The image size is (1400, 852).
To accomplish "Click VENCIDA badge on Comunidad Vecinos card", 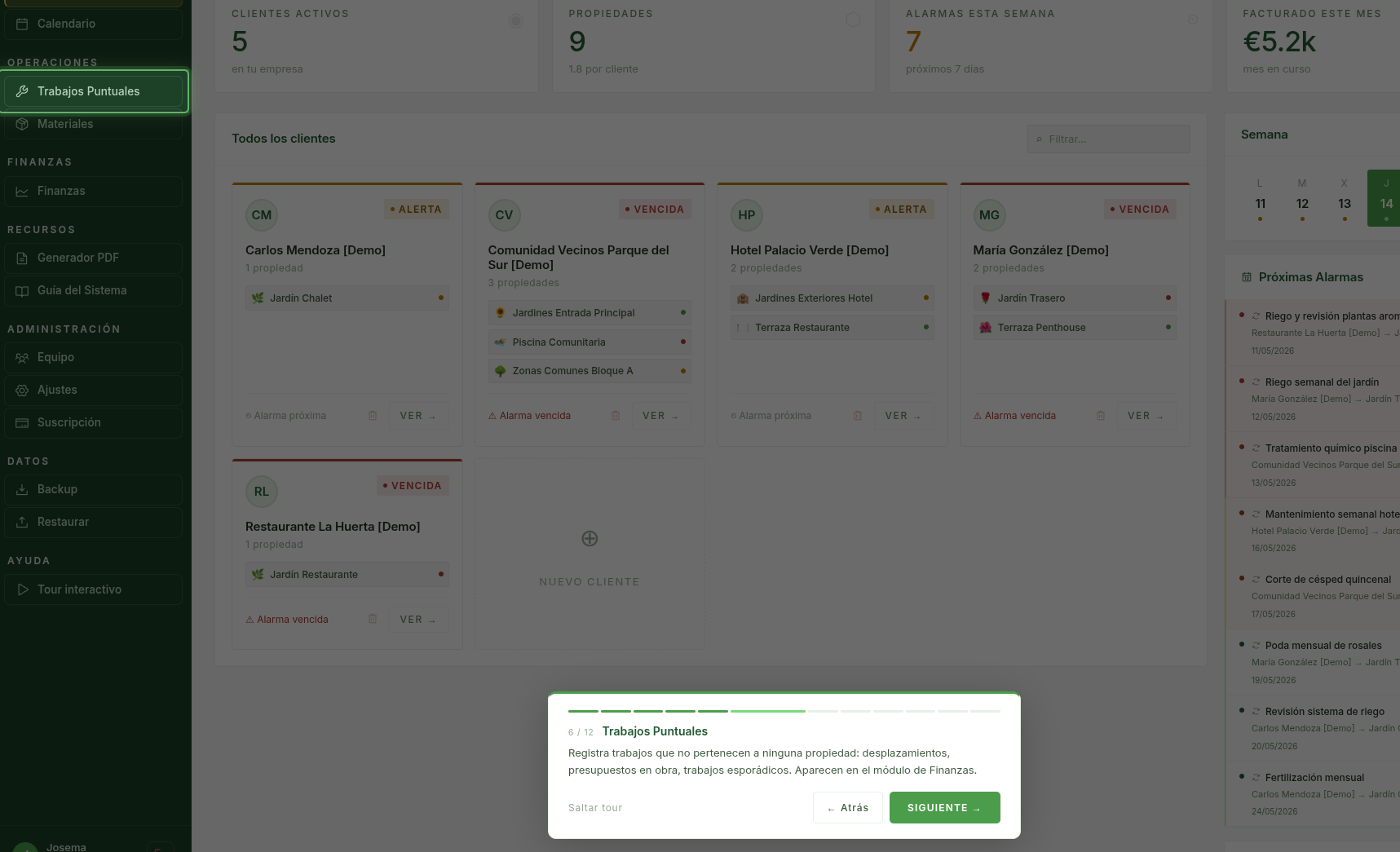I will [x=655, y=210].
